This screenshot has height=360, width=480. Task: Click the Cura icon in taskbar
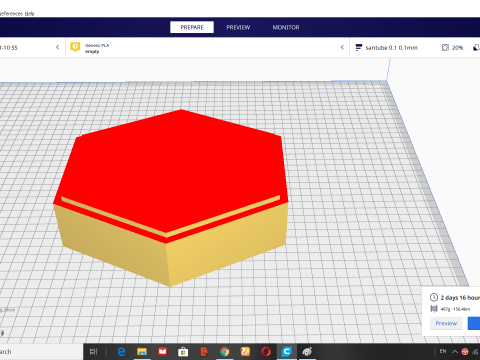[x=286, y=352]
